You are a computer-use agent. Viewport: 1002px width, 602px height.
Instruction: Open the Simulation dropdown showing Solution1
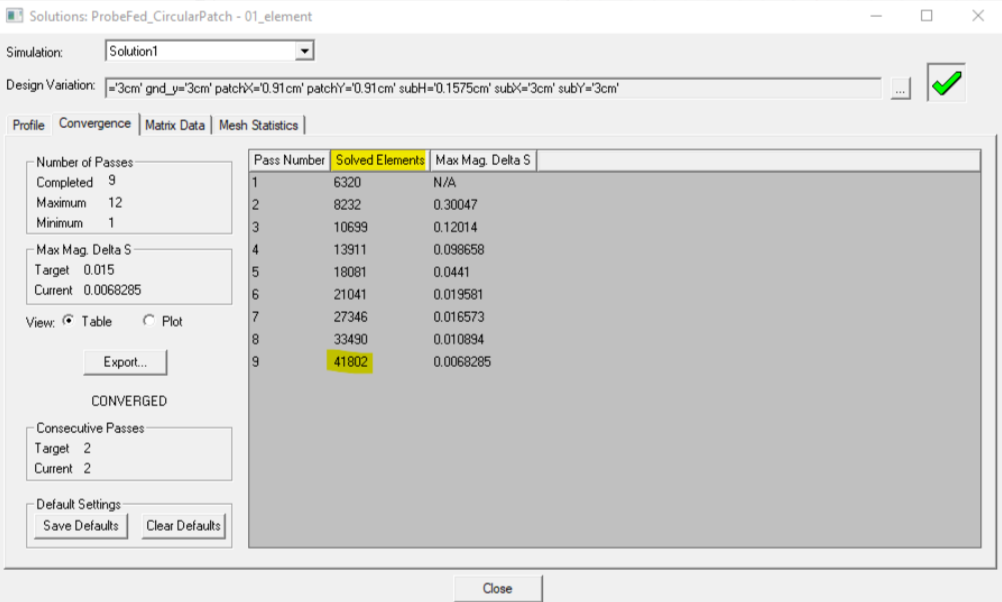pos(303,50)
